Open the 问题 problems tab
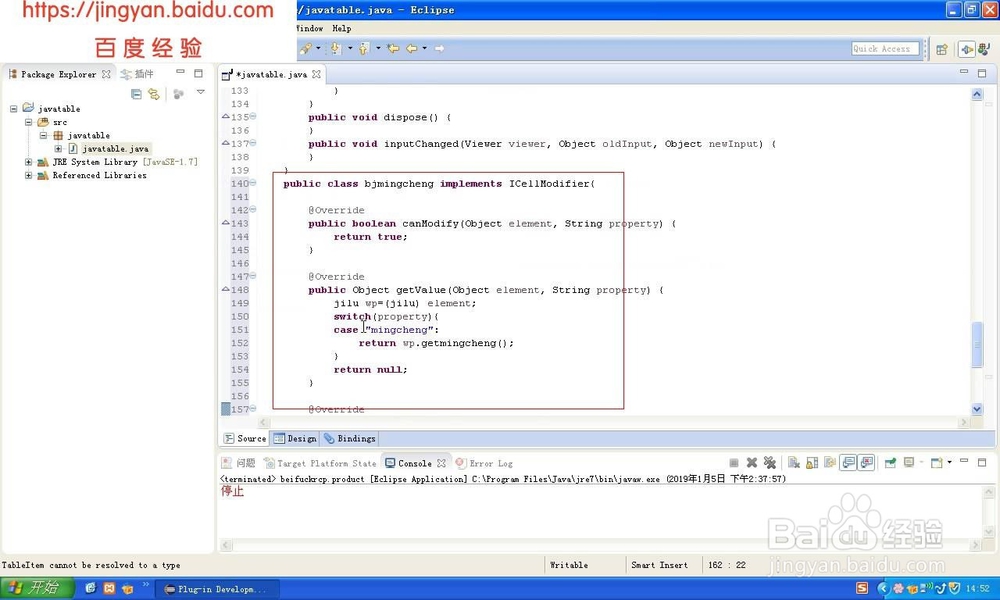This screenshot has width=1000, height=600. pyautogui.click(x=238, y=463)
